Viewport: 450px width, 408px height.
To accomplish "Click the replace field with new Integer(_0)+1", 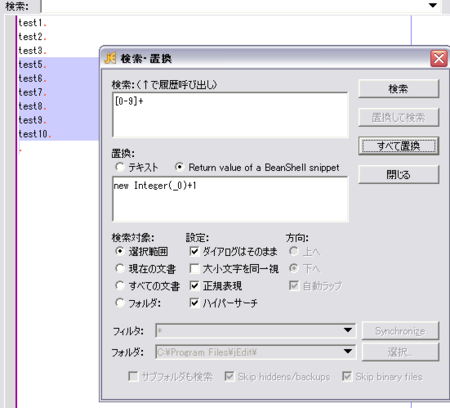I will coord(230,199).
